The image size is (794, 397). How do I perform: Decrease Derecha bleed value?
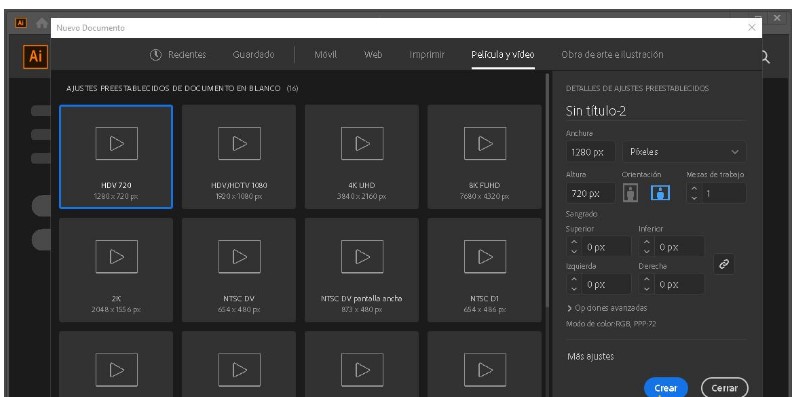tap(646, 289)
